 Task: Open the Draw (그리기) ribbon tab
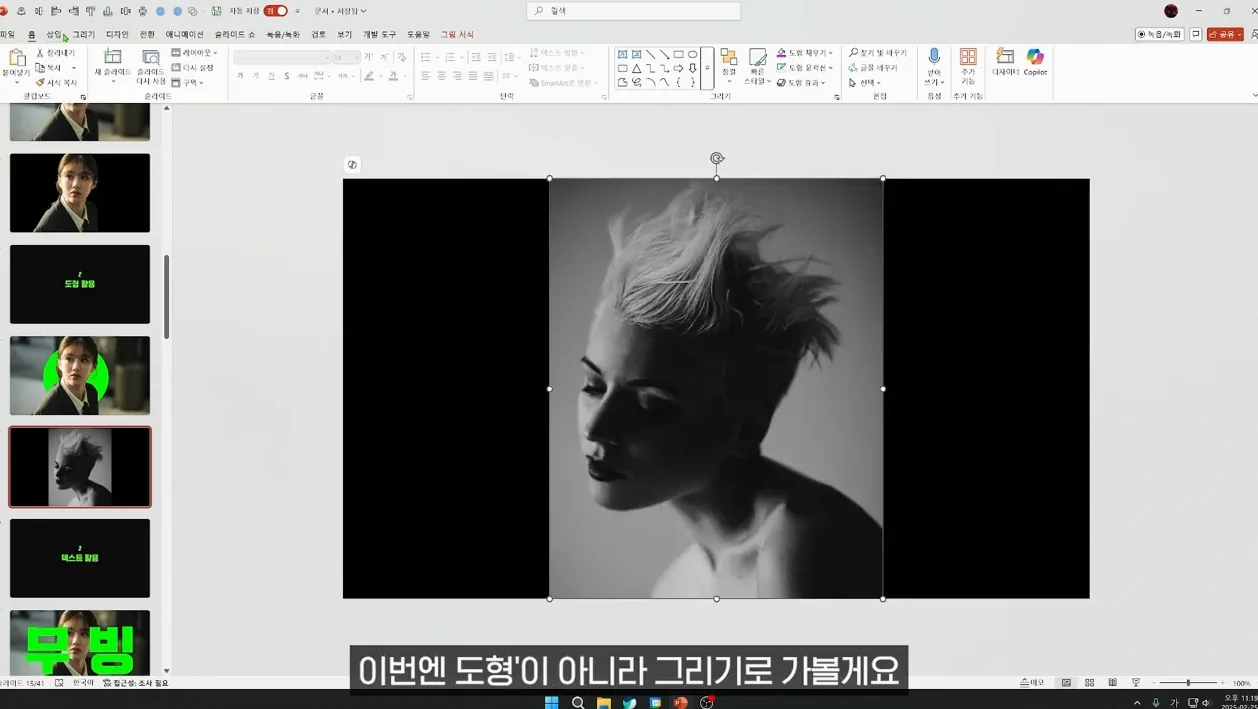pos(84,34)
